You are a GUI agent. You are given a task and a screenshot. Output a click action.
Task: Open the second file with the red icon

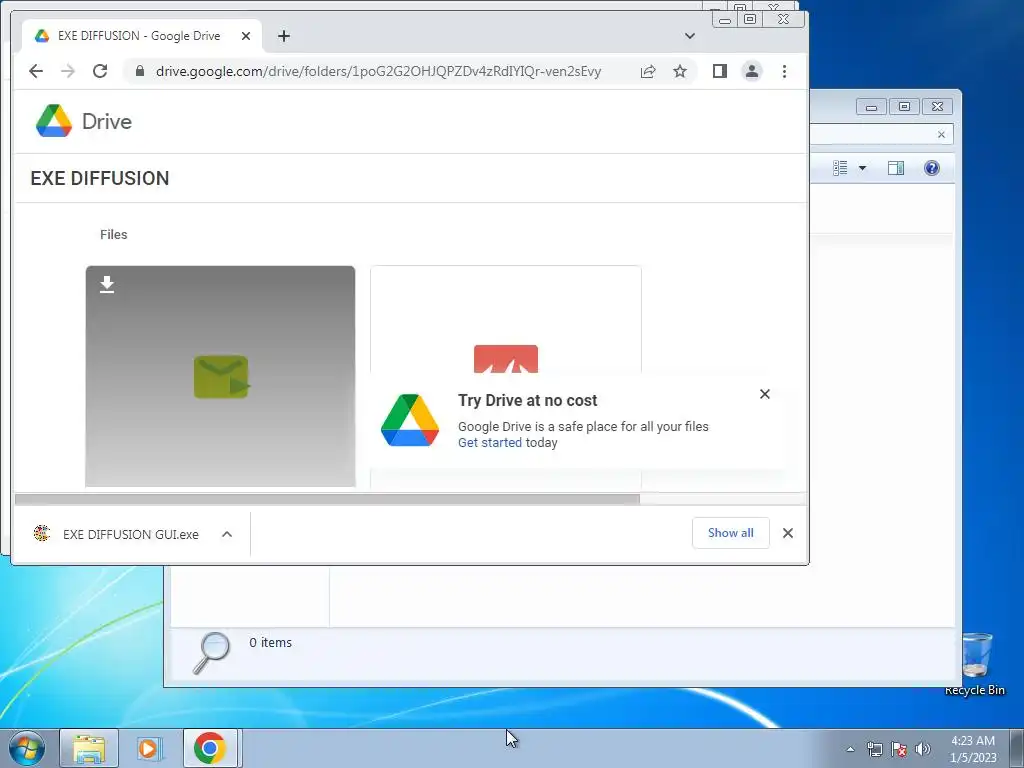point(505,359)
